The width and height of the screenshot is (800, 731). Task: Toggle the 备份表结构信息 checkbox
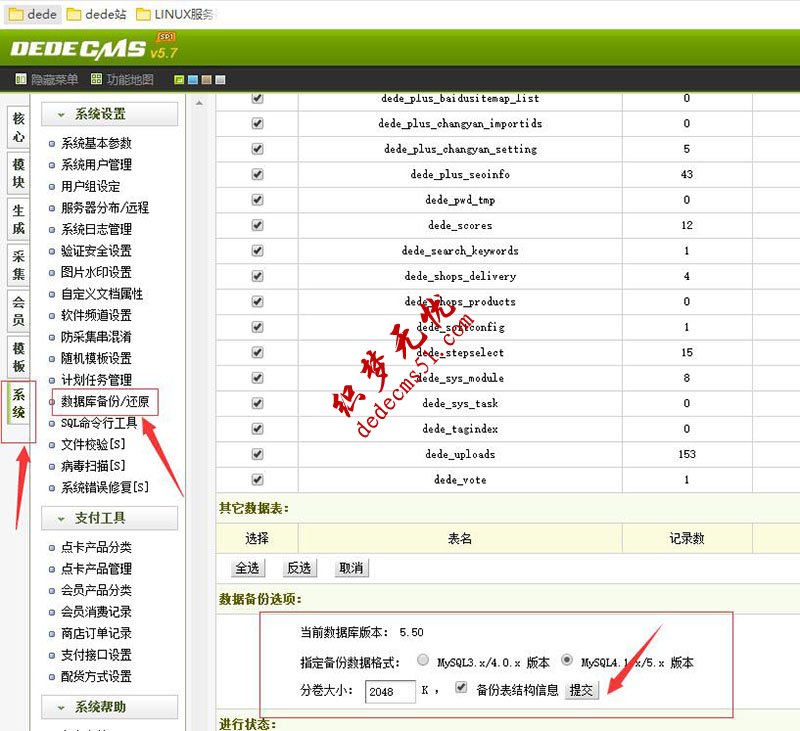(x=461, y=687)
